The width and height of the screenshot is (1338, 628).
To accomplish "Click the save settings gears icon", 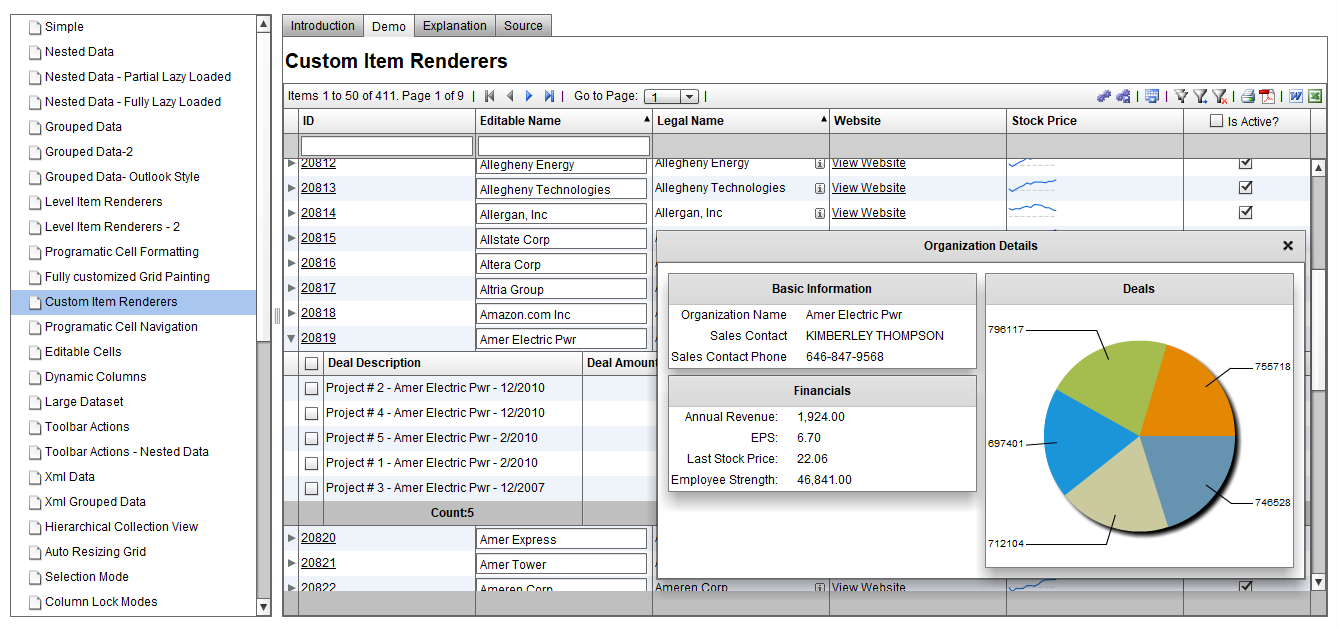I will [1123, 96].
